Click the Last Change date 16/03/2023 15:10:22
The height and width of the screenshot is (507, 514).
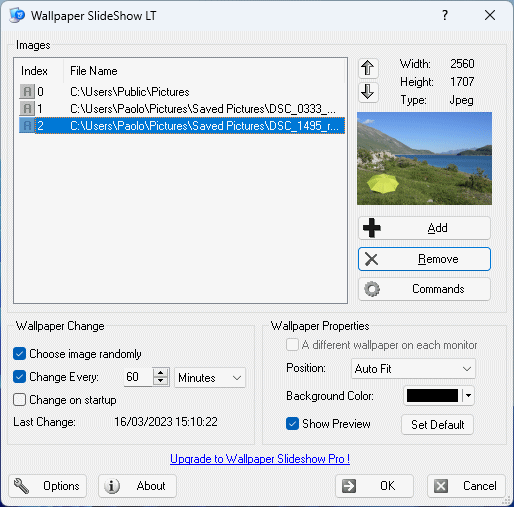166,422
